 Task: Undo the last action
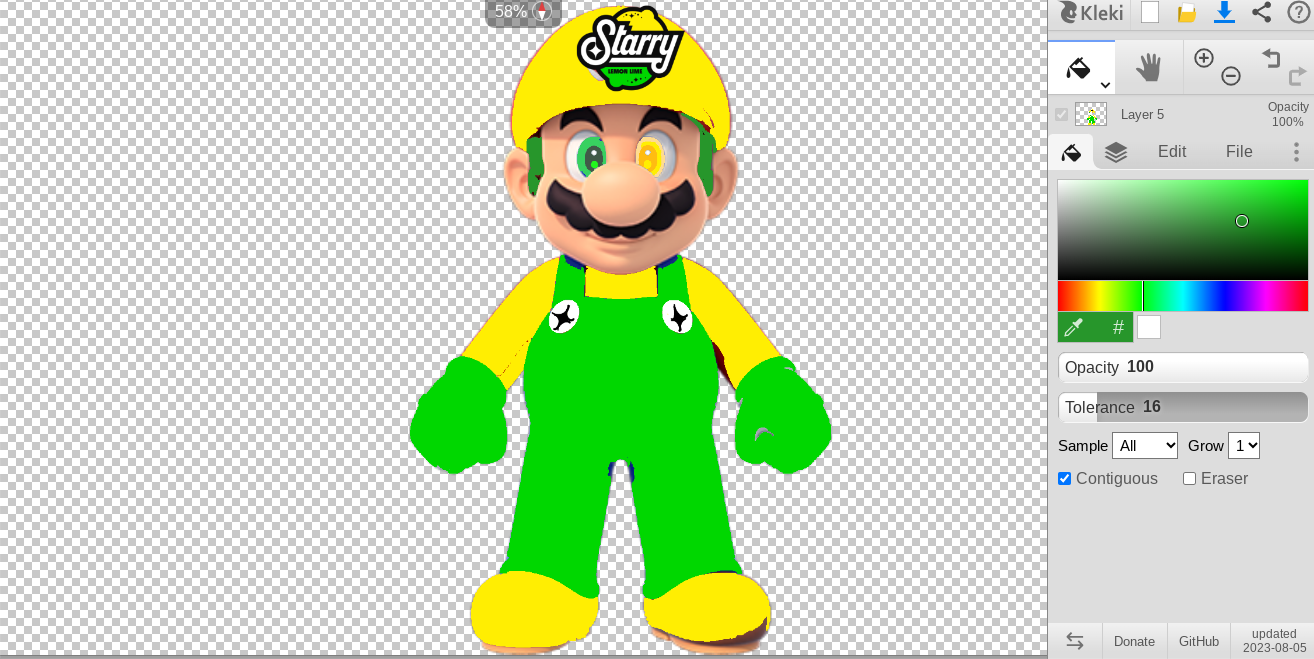click(1271, 58)
